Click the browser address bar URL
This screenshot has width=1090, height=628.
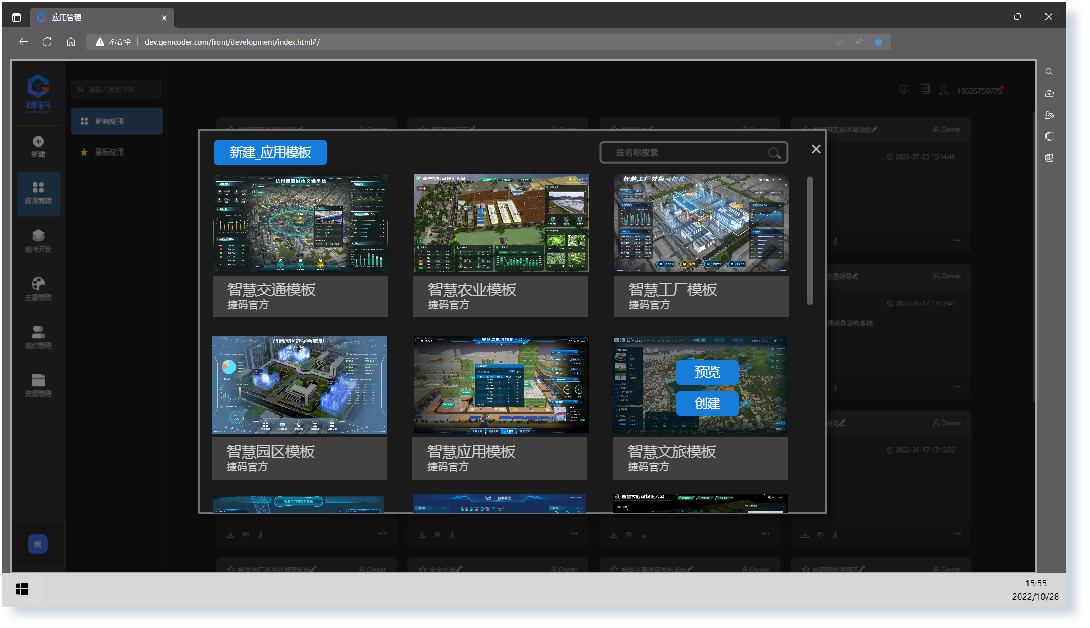232,42
